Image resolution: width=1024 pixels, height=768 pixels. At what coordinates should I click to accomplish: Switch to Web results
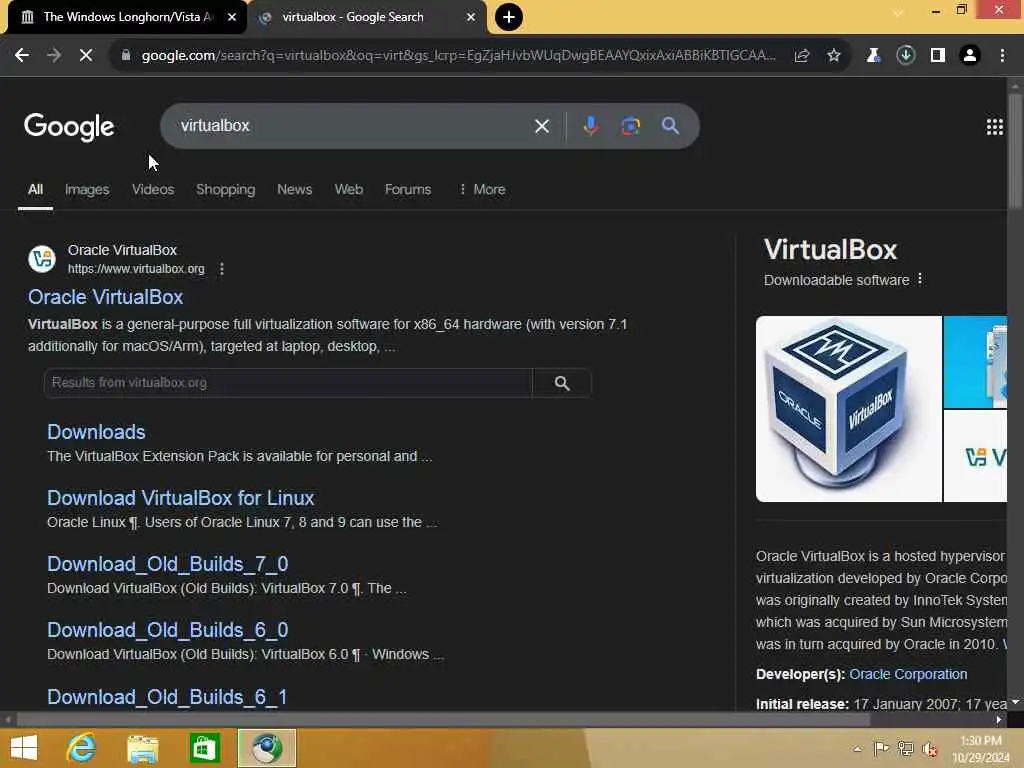pyautogui.click(x=349, y=189)
